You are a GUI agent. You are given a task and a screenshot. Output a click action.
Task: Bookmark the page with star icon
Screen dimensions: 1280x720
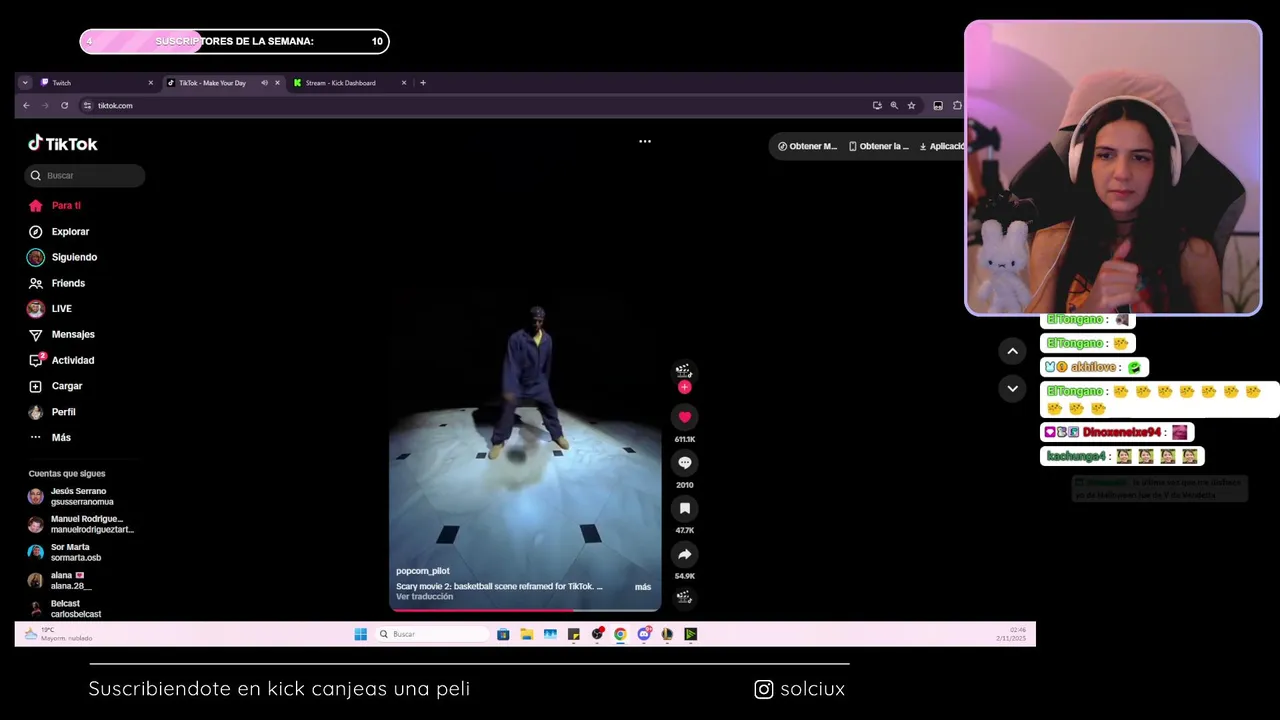pyautogui.click(x=911, y=105)
